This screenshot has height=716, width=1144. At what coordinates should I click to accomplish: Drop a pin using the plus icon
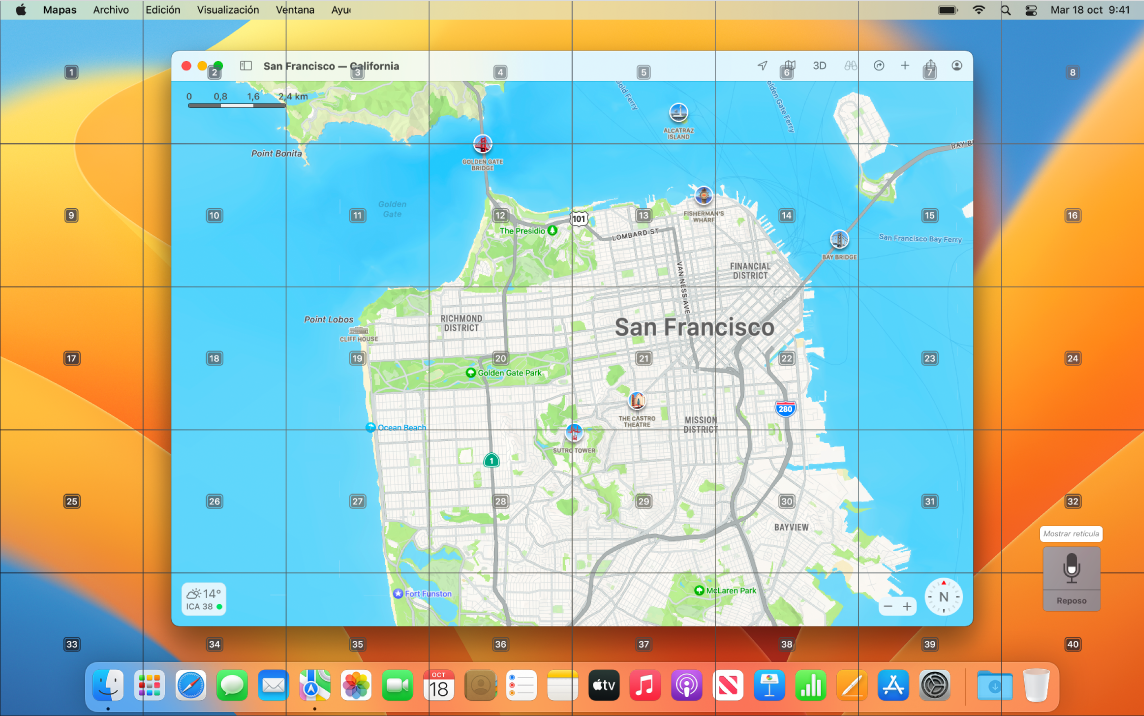[x=904, y=65]
